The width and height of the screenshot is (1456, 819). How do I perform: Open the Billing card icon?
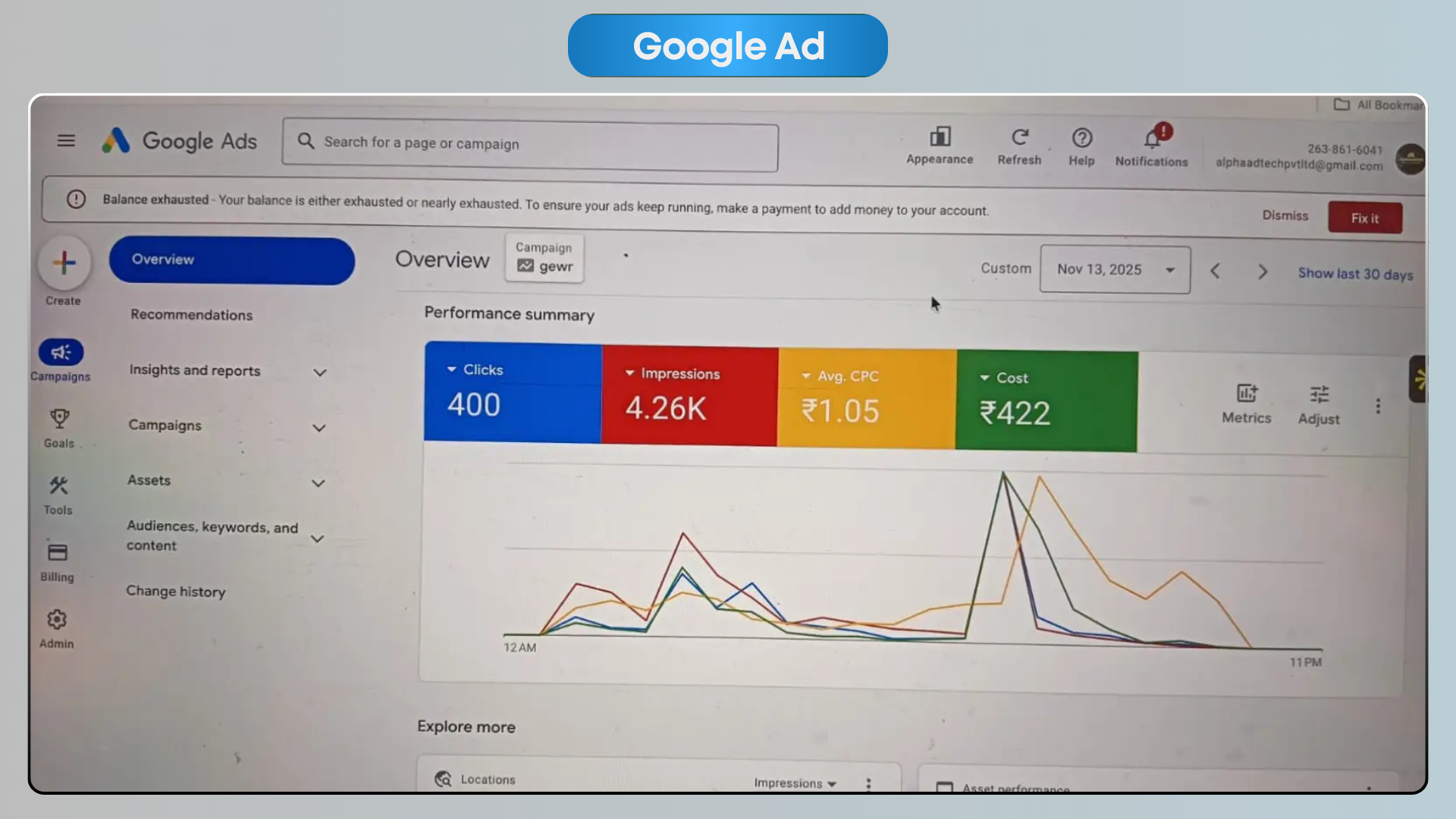tap(58, 553)
